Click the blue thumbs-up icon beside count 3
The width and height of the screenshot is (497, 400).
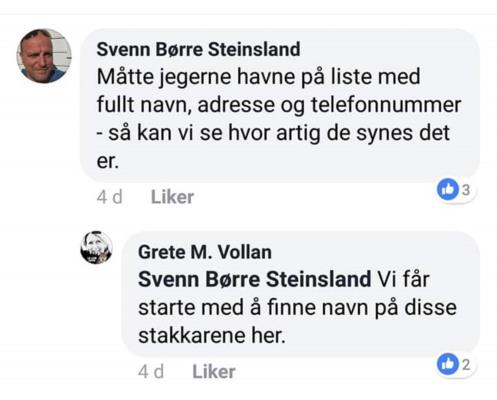tap(448, 189)
